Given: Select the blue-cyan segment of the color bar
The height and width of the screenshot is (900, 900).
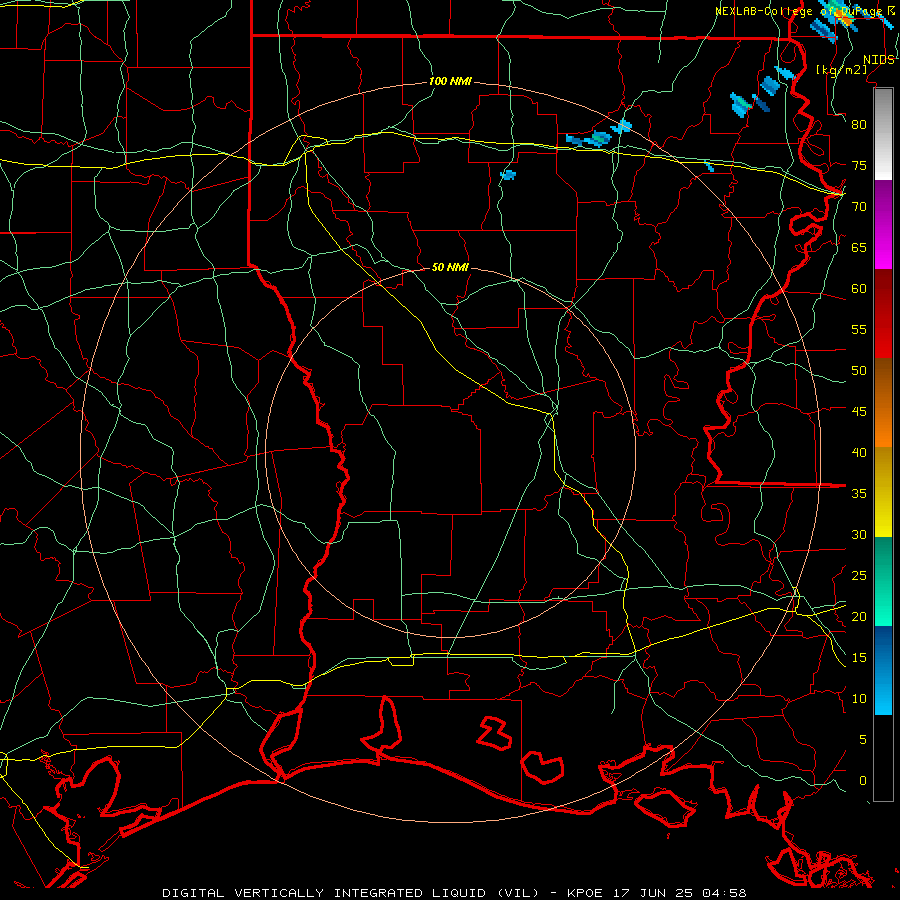Looking at the screenshot, I should tap(883, 670).
